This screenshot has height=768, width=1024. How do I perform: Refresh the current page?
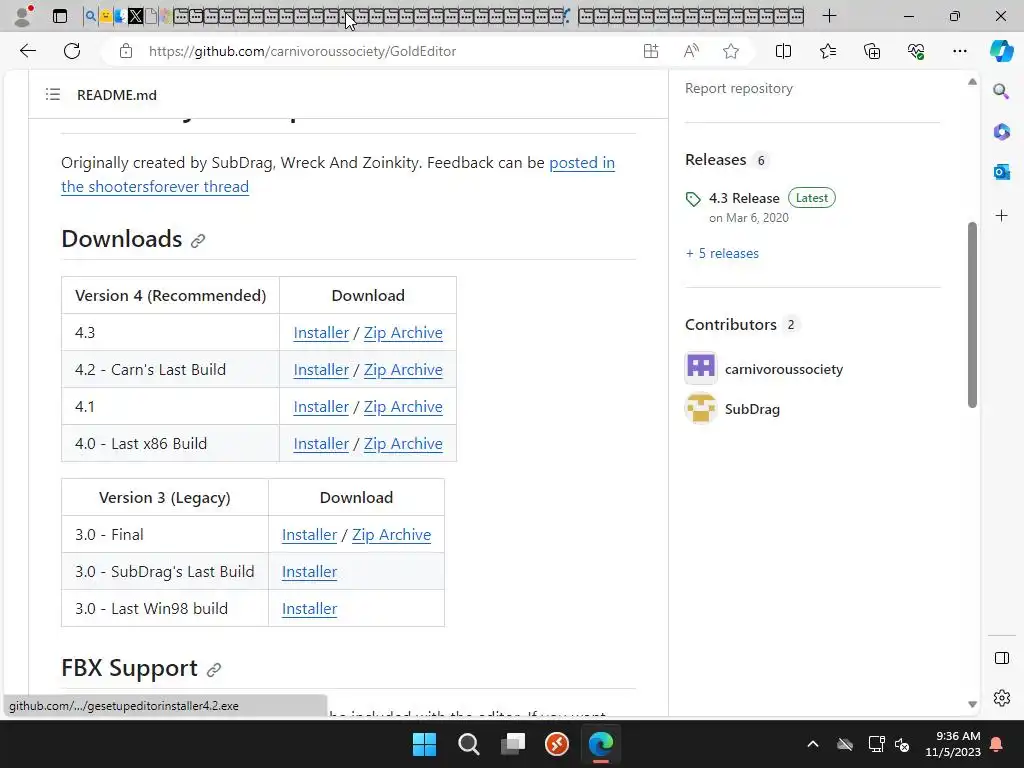(72, 51)
